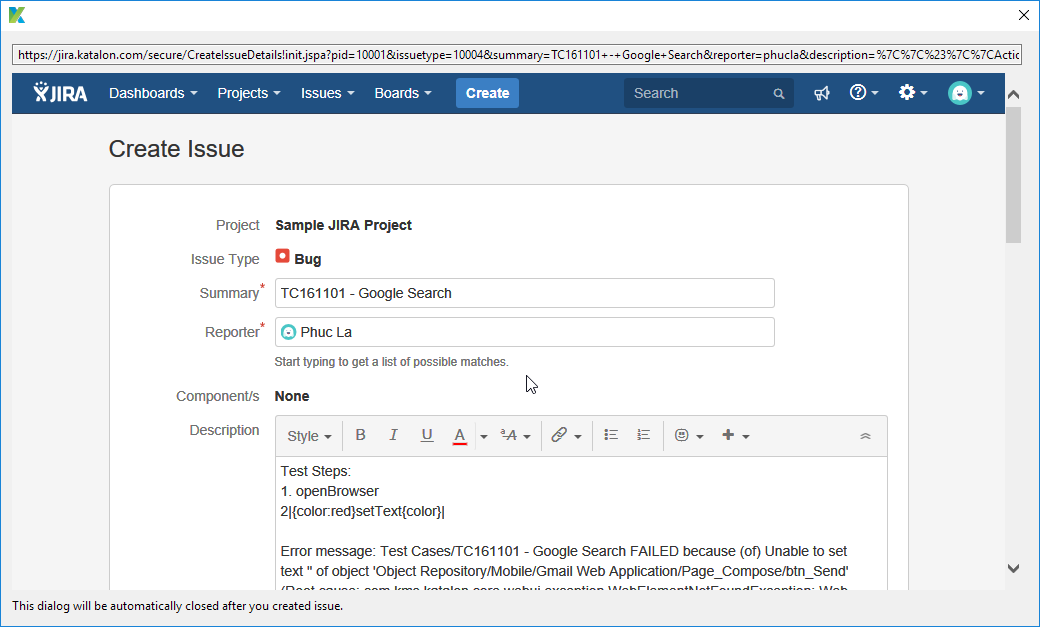Click the Katalon logo in title bar
1040x627 pixels.
coord(17,15)
